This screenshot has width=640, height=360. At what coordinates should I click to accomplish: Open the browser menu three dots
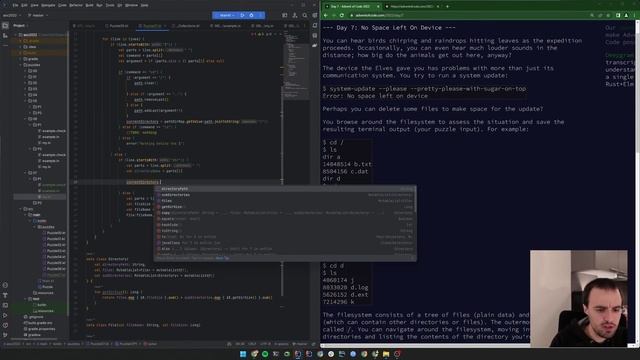click(635, 16)
